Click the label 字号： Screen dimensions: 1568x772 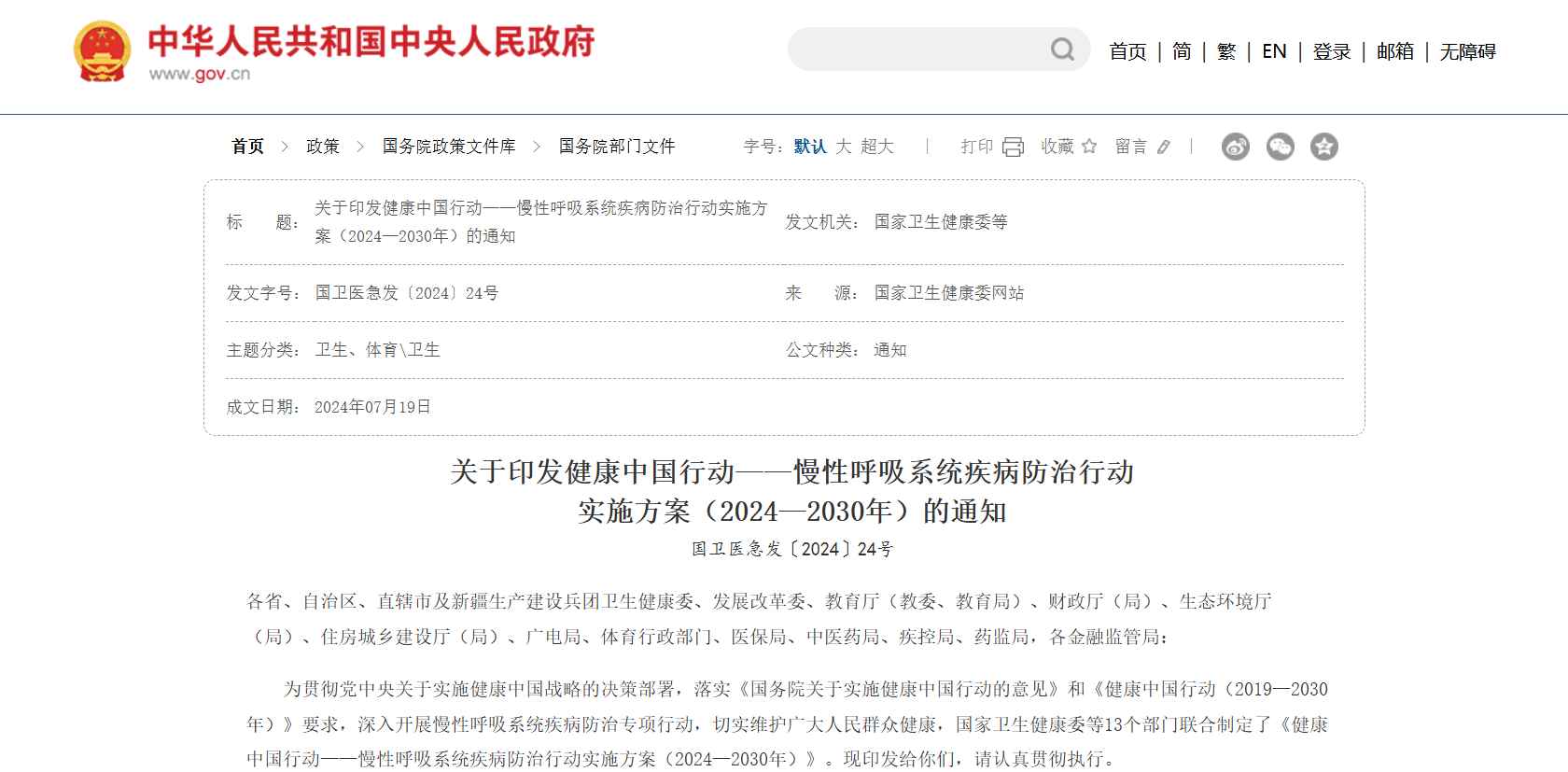point(763,147)
